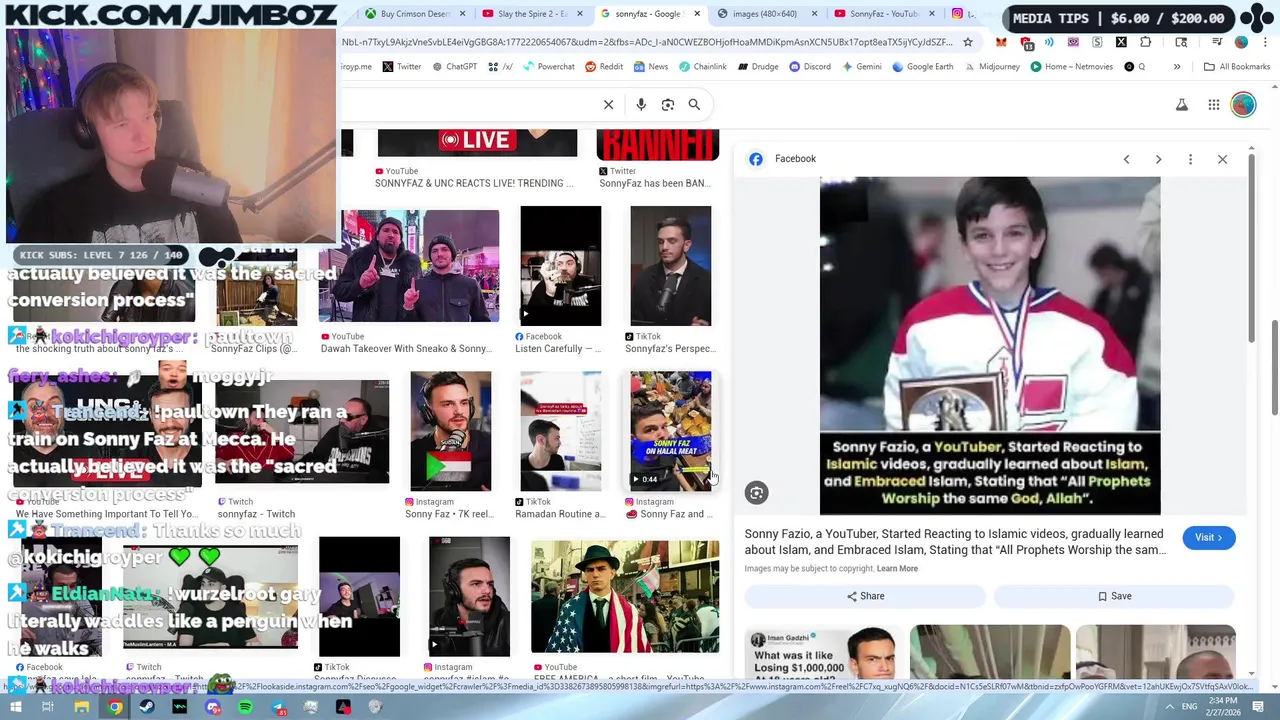The image size is (1280, 720).
Task: Click SonnyFaz's Perspec... TikTok caption
Action: [670, 349]
